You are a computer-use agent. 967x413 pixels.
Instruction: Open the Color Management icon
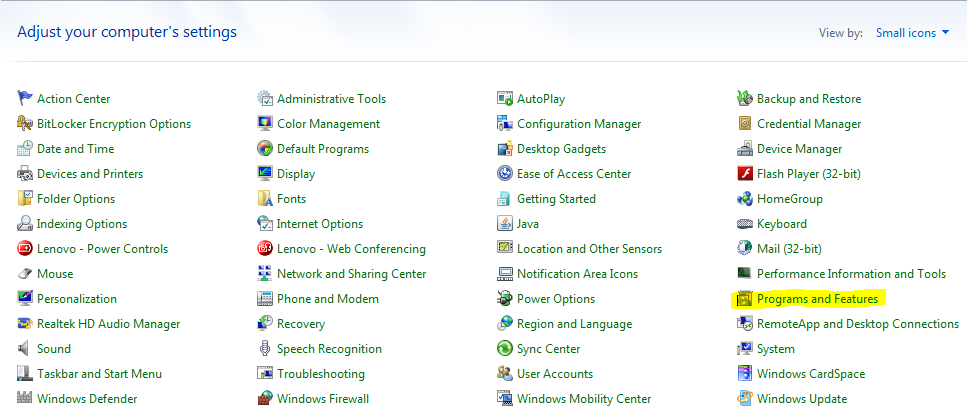click(265, 123)
